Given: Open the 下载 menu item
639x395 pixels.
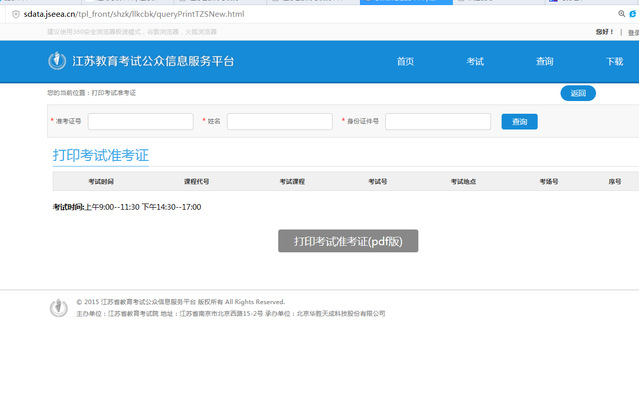Looking at the screenshot, I should tap(615, 62).
